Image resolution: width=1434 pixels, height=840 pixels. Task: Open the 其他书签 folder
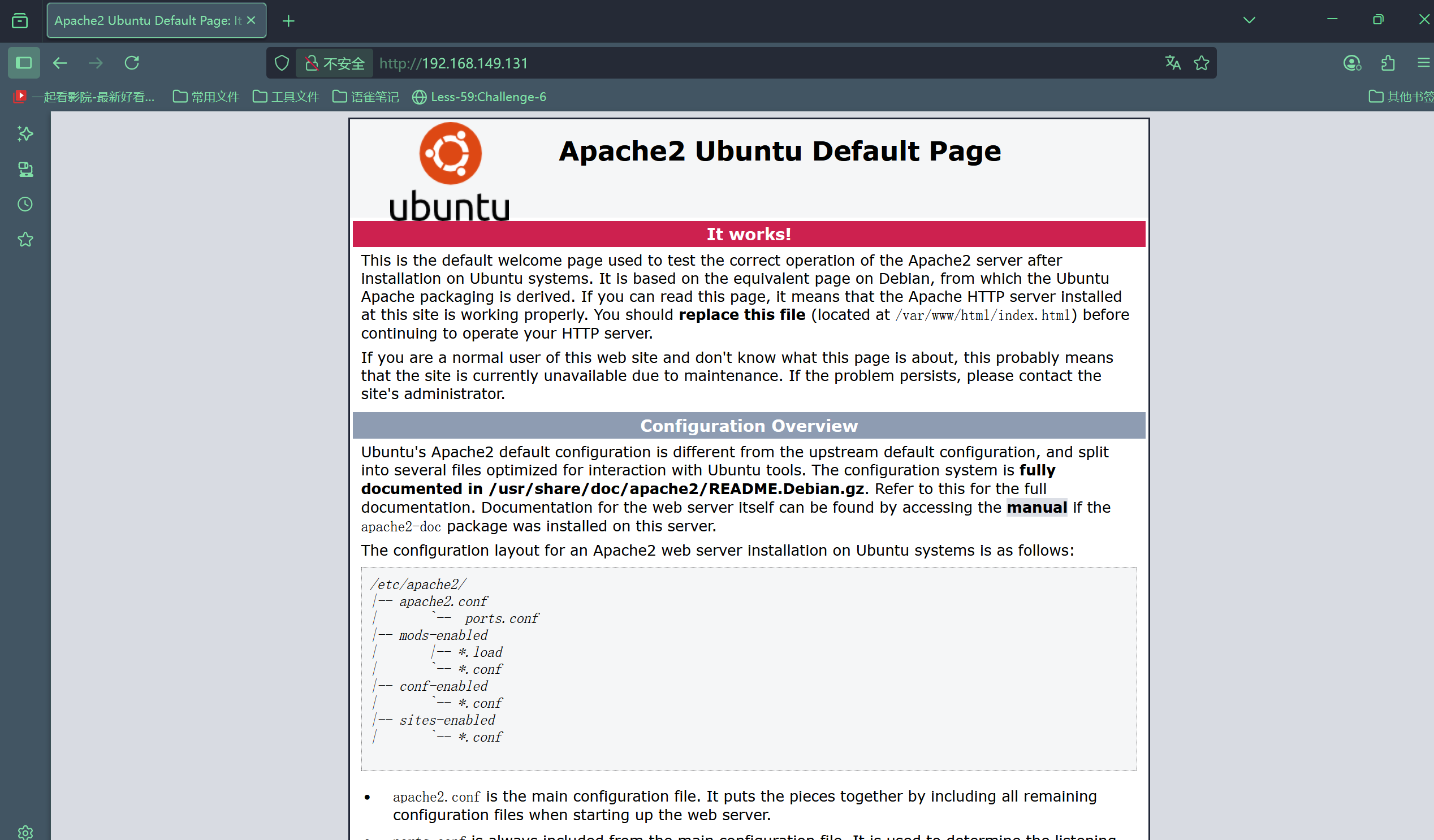point(1401,97)
